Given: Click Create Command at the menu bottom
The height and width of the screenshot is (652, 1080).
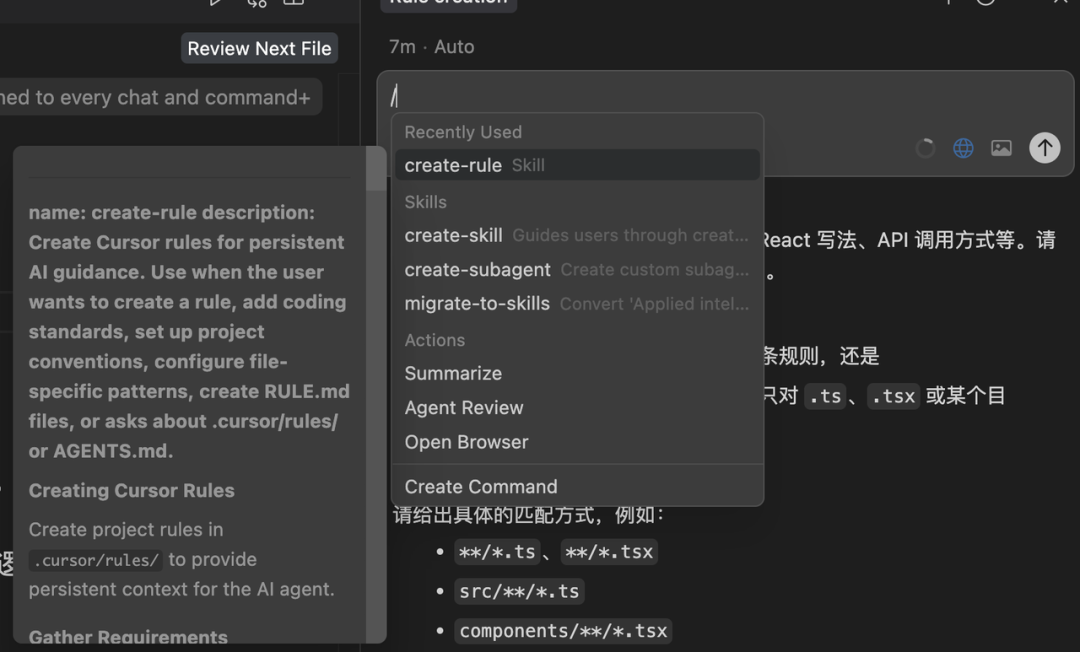Looking at the screenshot, I should [x=577, y=487].
